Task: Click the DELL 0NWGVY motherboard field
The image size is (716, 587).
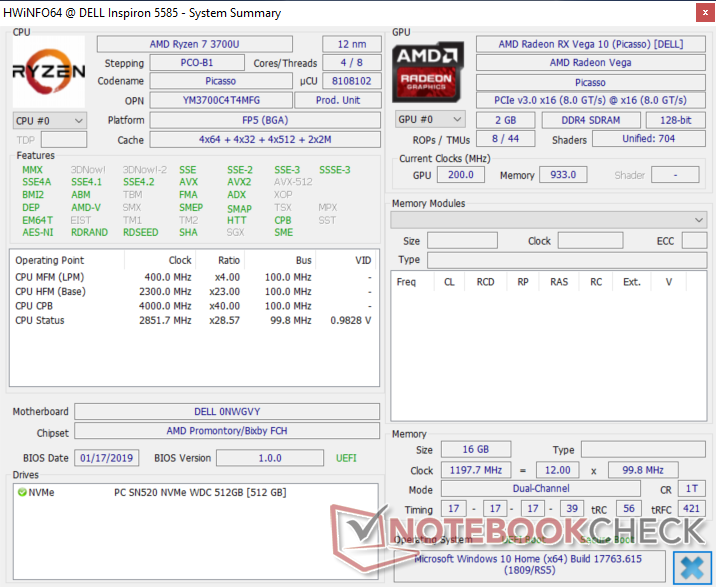Action: (x=227, y=412)
